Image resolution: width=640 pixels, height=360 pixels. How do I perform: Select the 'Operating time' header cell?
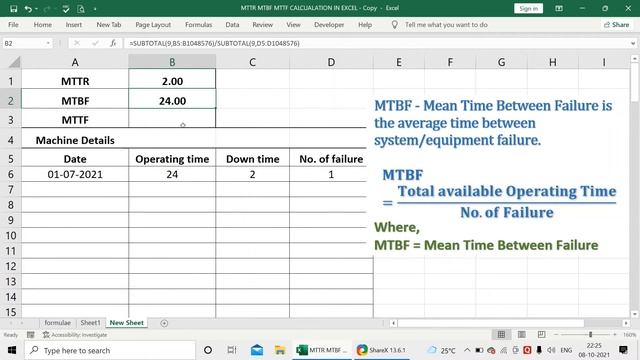point(172,159)
